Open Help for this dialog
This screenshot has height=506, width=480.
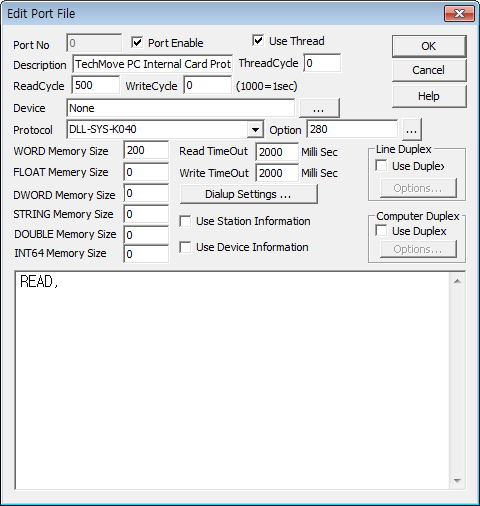[x=429, y=96]
